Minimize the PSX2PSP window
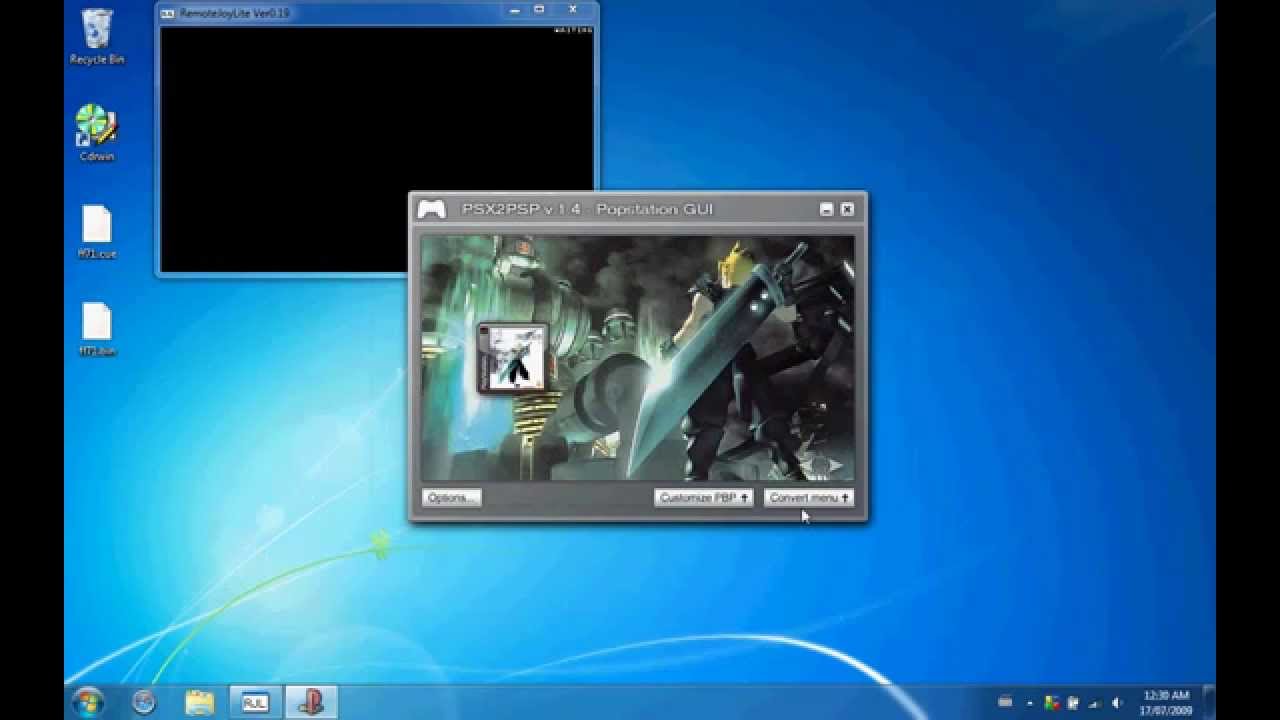 coord(826,209)
